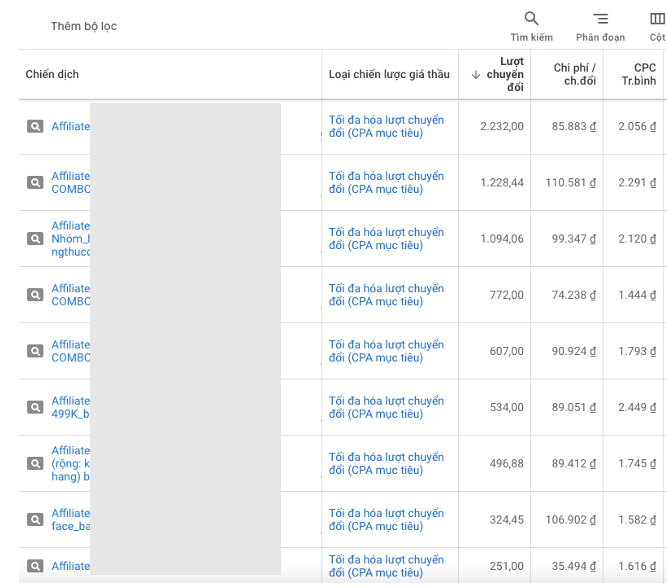Click the search campaign icon in 251,00 row

[35, 566]
